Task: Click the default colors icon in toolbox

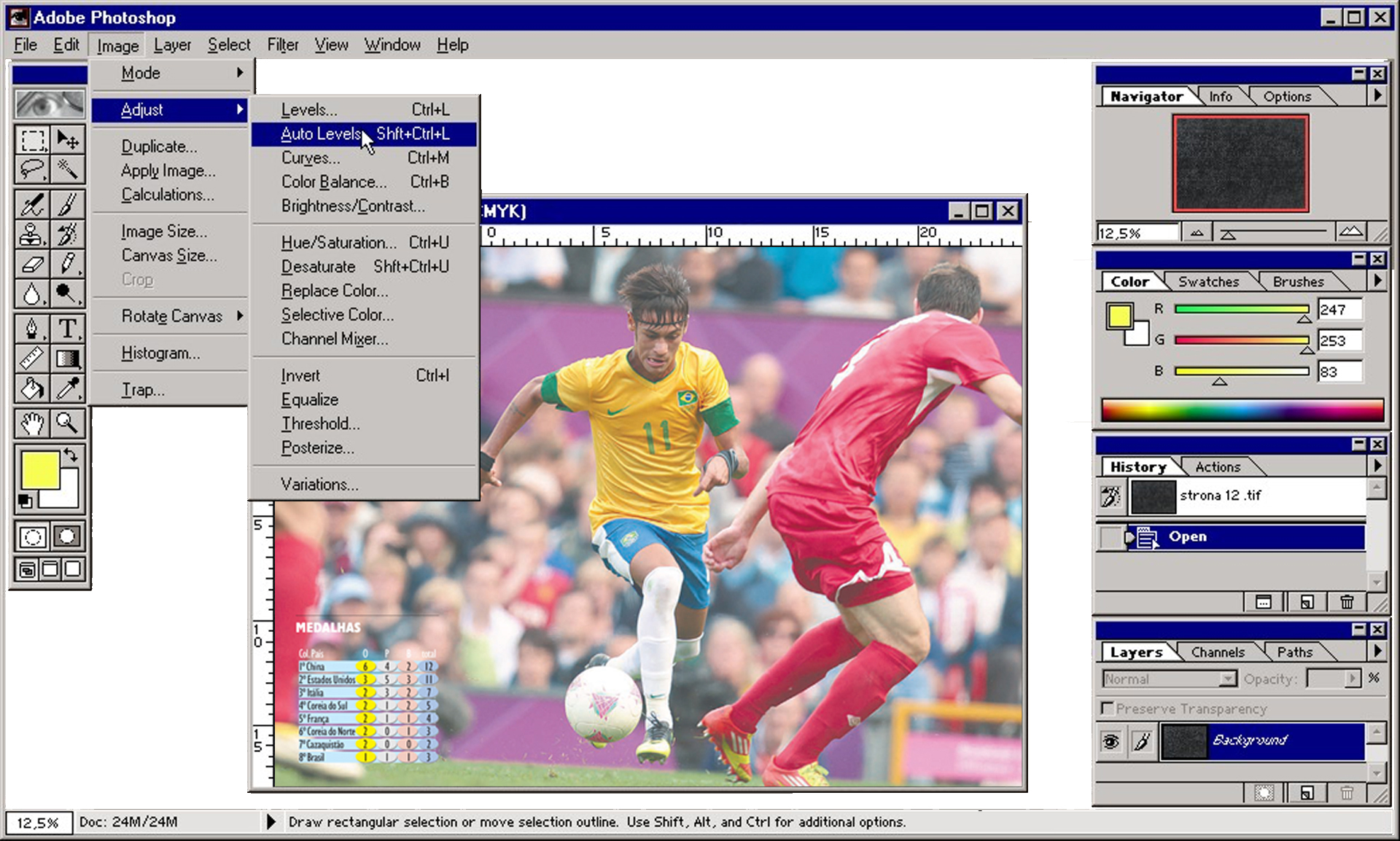Action: click(x=25, y=501)
